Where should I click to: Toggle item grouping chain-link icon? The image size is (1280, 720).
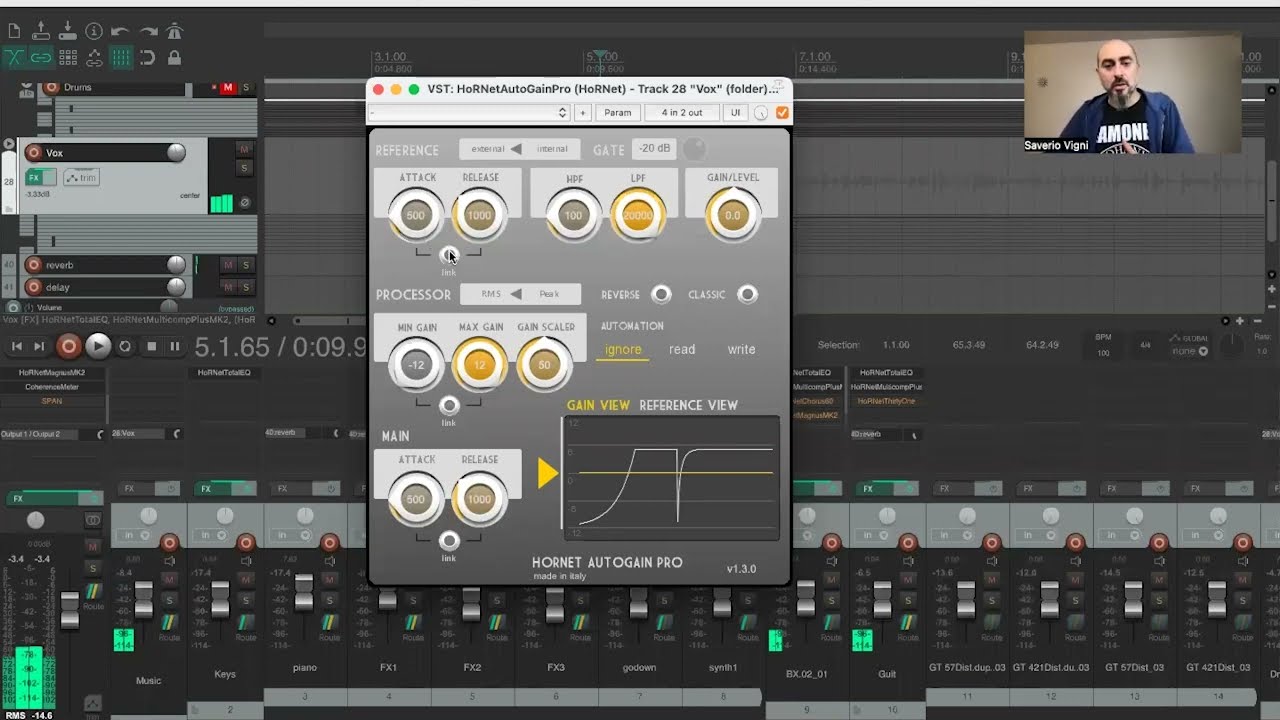[x=41, y=57]
